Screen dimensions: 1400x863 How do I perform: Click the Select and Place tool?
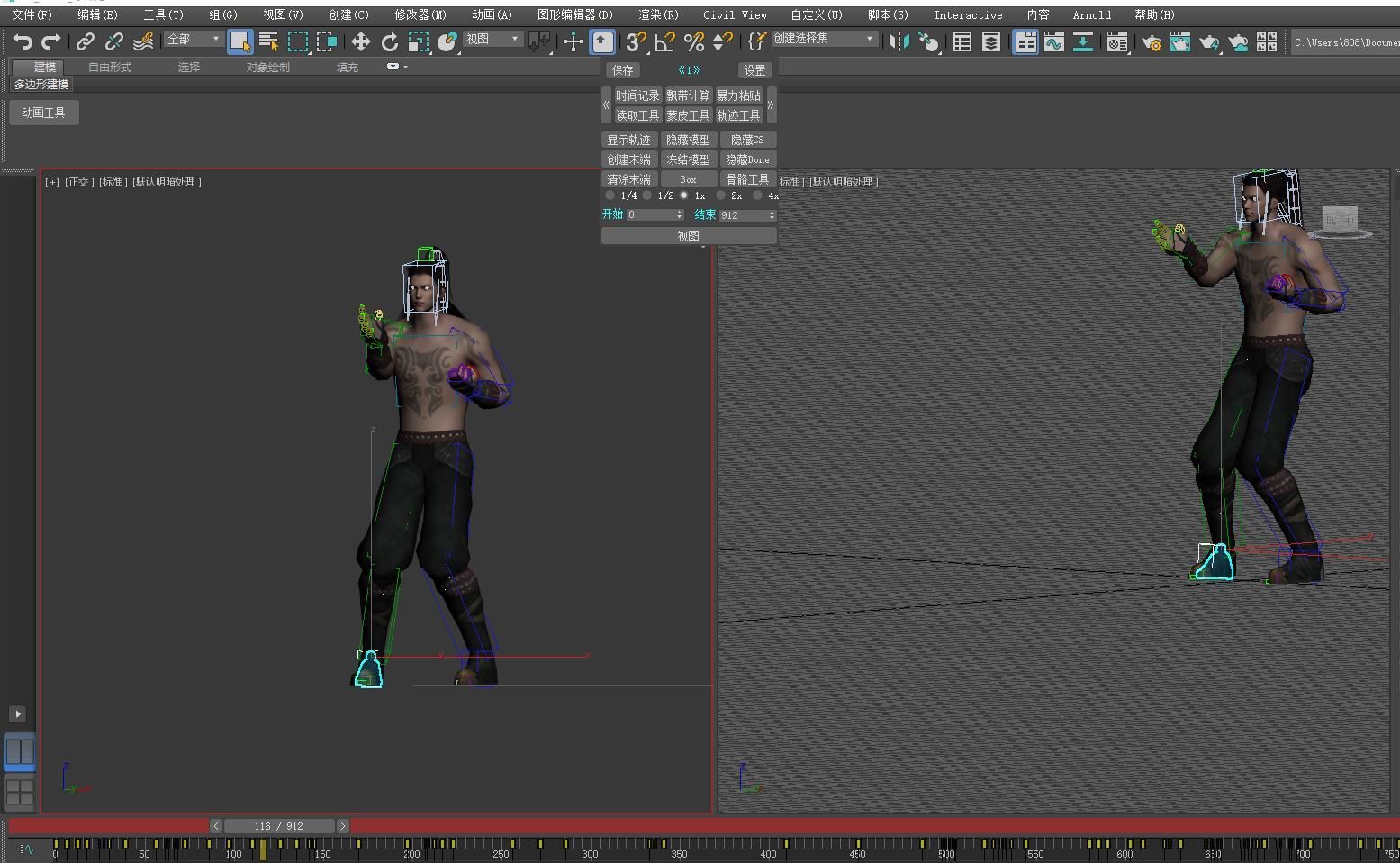(x=447, y=41)
